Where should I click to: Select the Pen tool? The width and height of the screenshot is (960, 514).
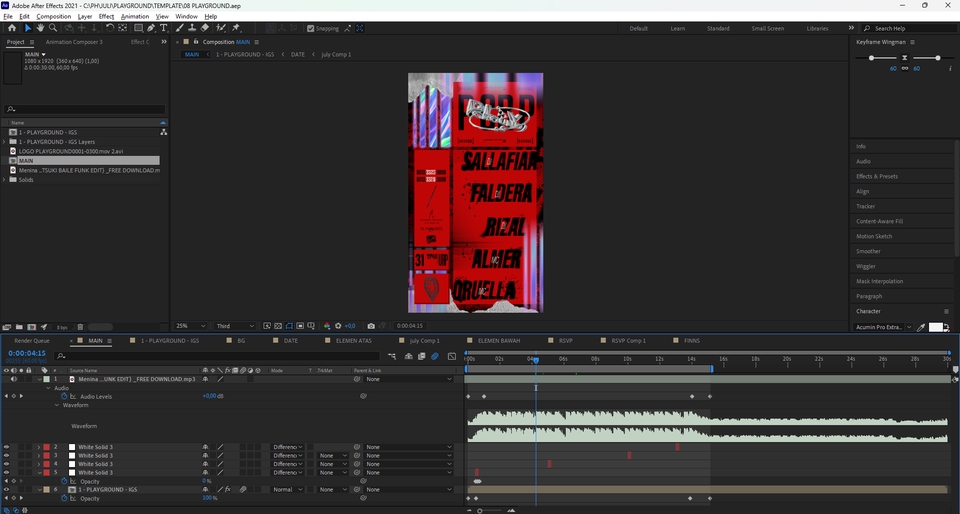[x=151, y=28]
